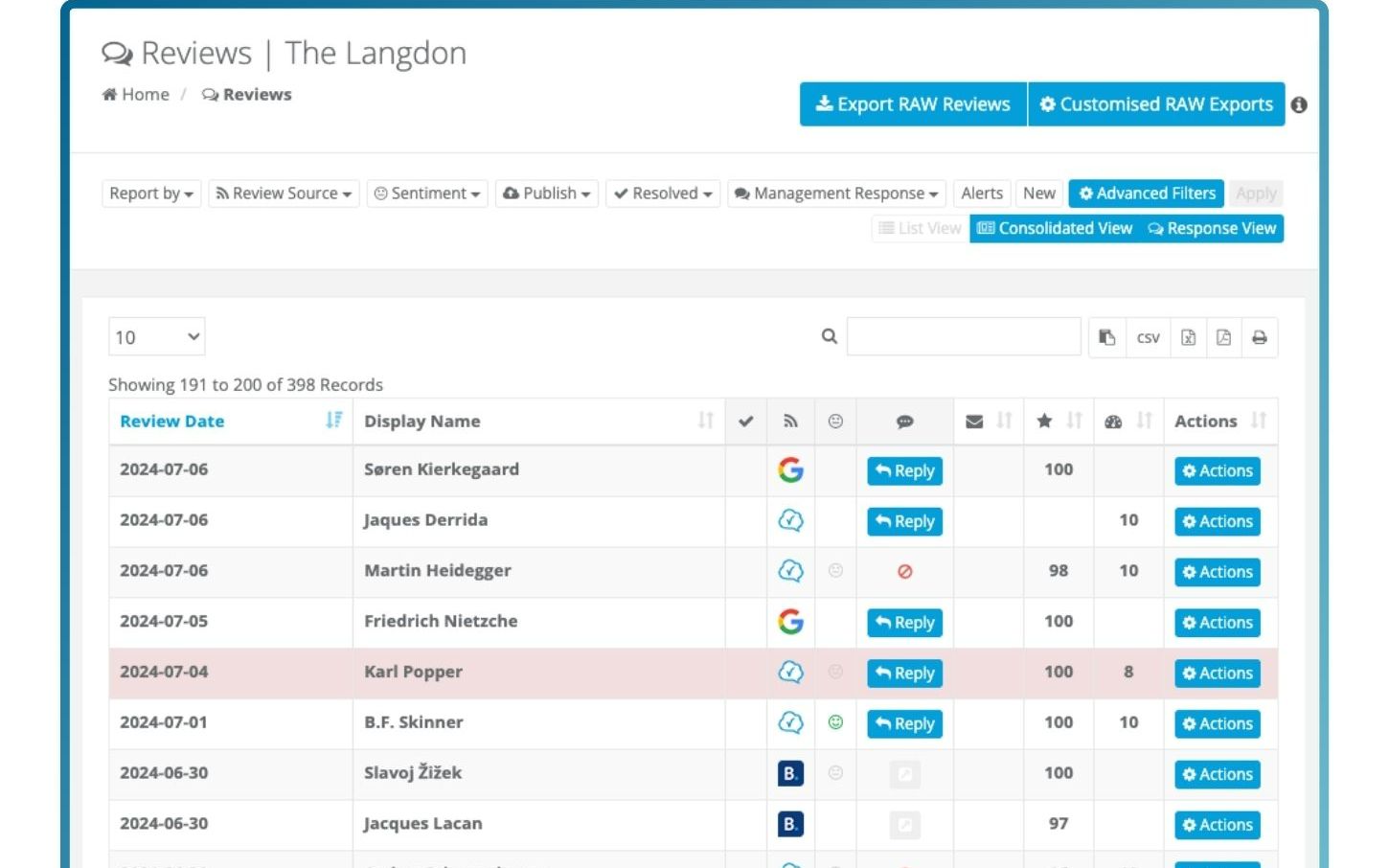Click the Booking.com icon for Slavoj Žižek
The width and height of the screenshot is (1389, 868).
[x=790, y=773]
